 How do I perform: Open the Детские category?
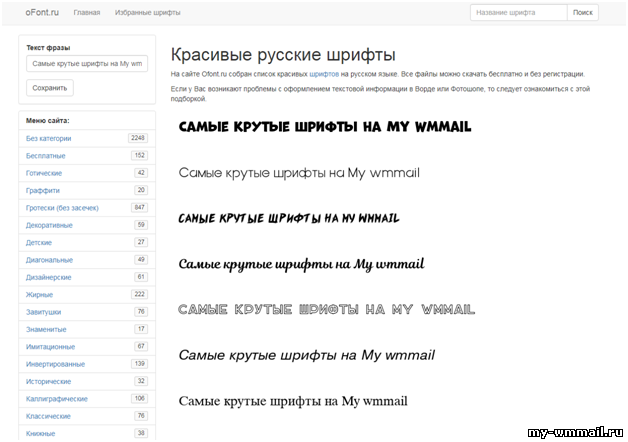coord(39,243)
